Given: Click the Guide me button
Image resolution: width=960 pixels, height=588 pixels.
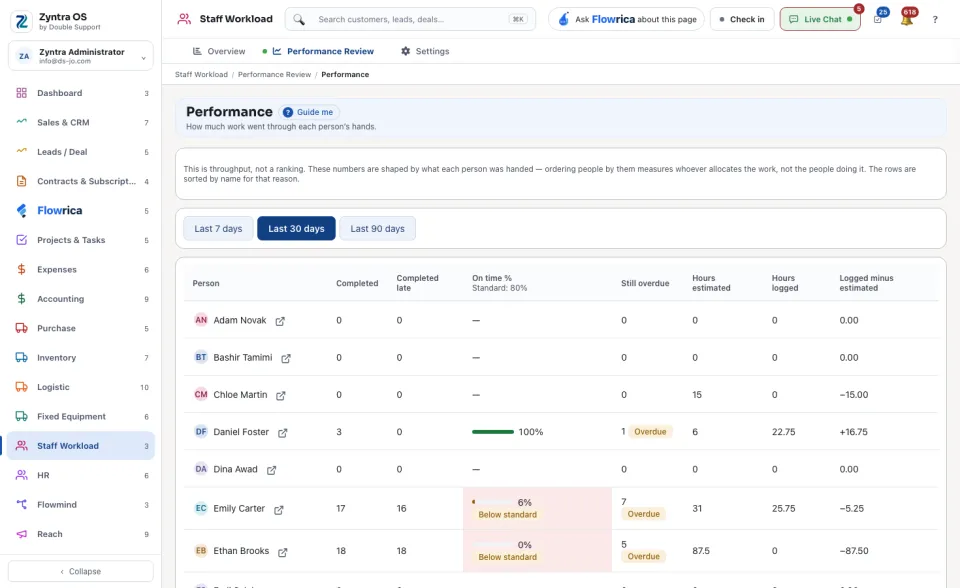Looking at the screenshot, I should (x=309, y=112).
